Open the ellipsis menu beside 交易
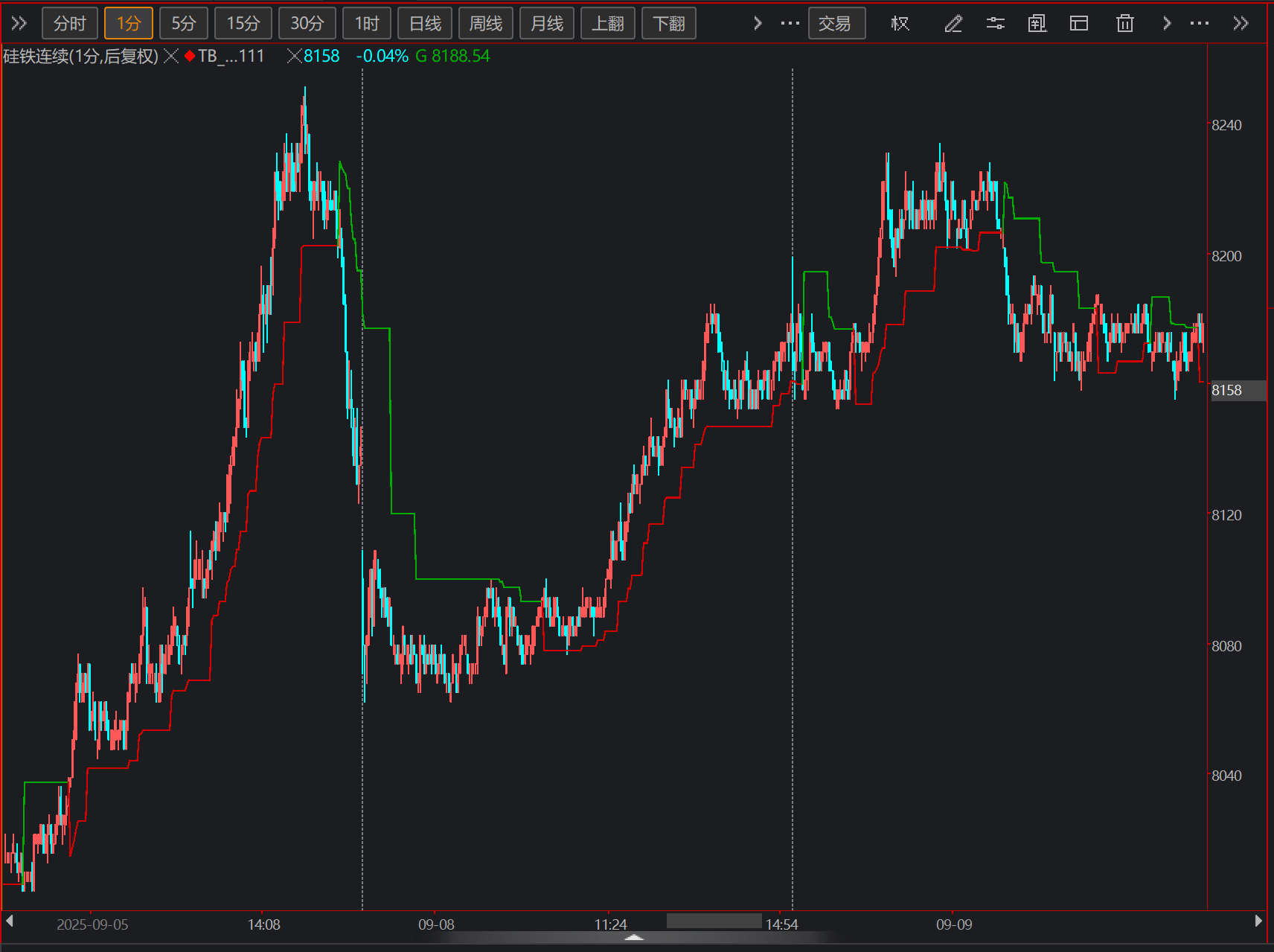The image size is (1274, 952). 790,24
